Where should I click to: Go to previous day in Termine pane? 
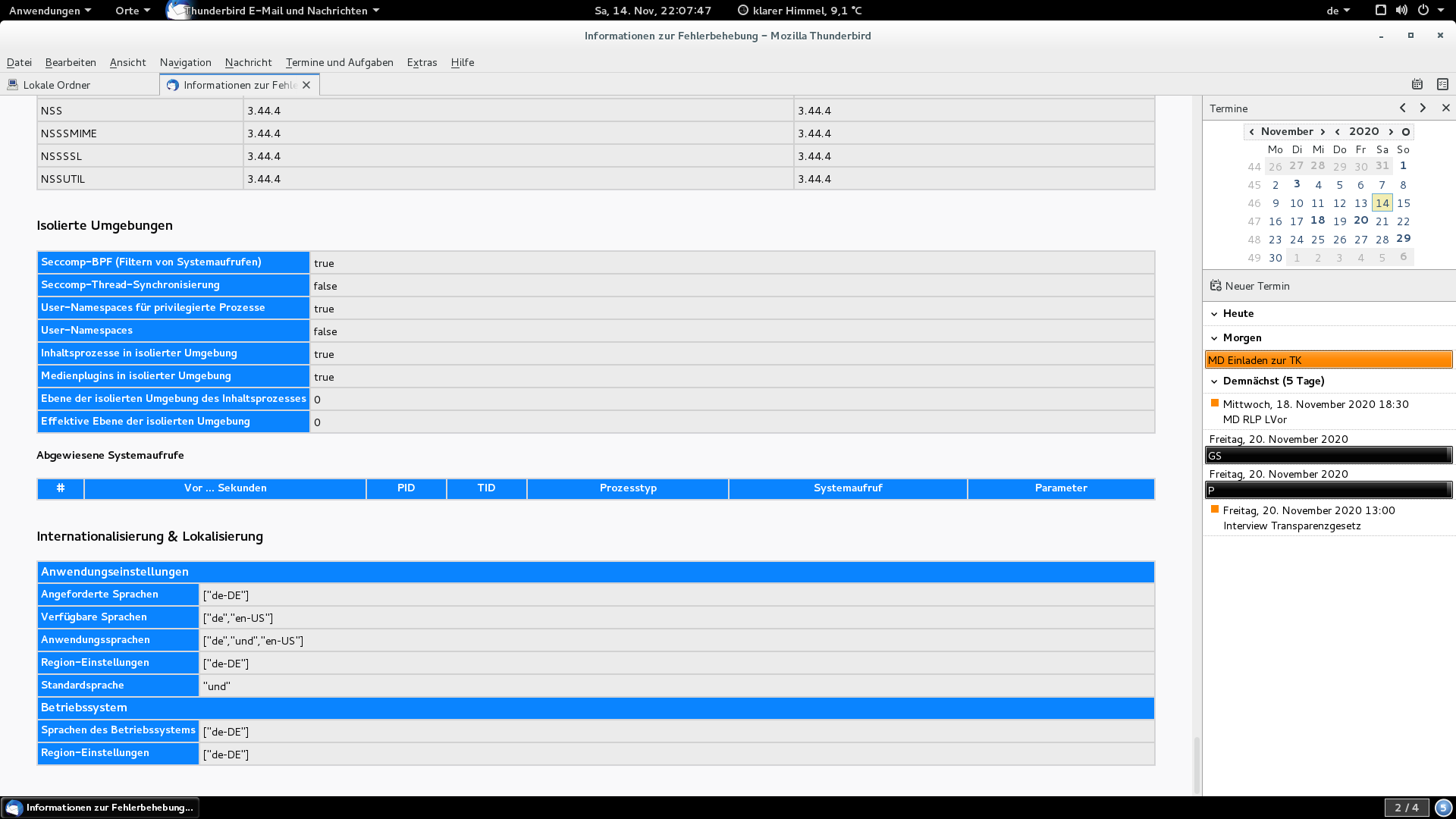tap(1402, 108)
